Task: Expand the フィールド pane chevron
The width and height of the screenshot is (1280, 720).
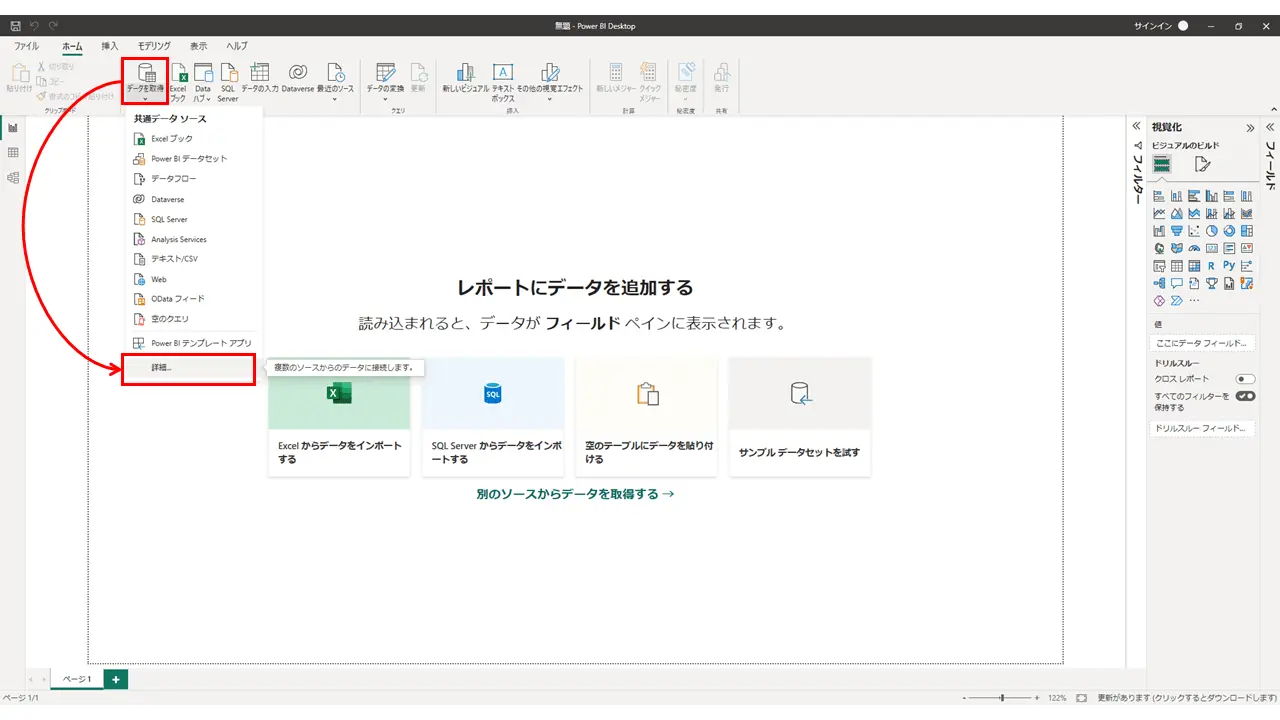Action: tap(1270, 127)
